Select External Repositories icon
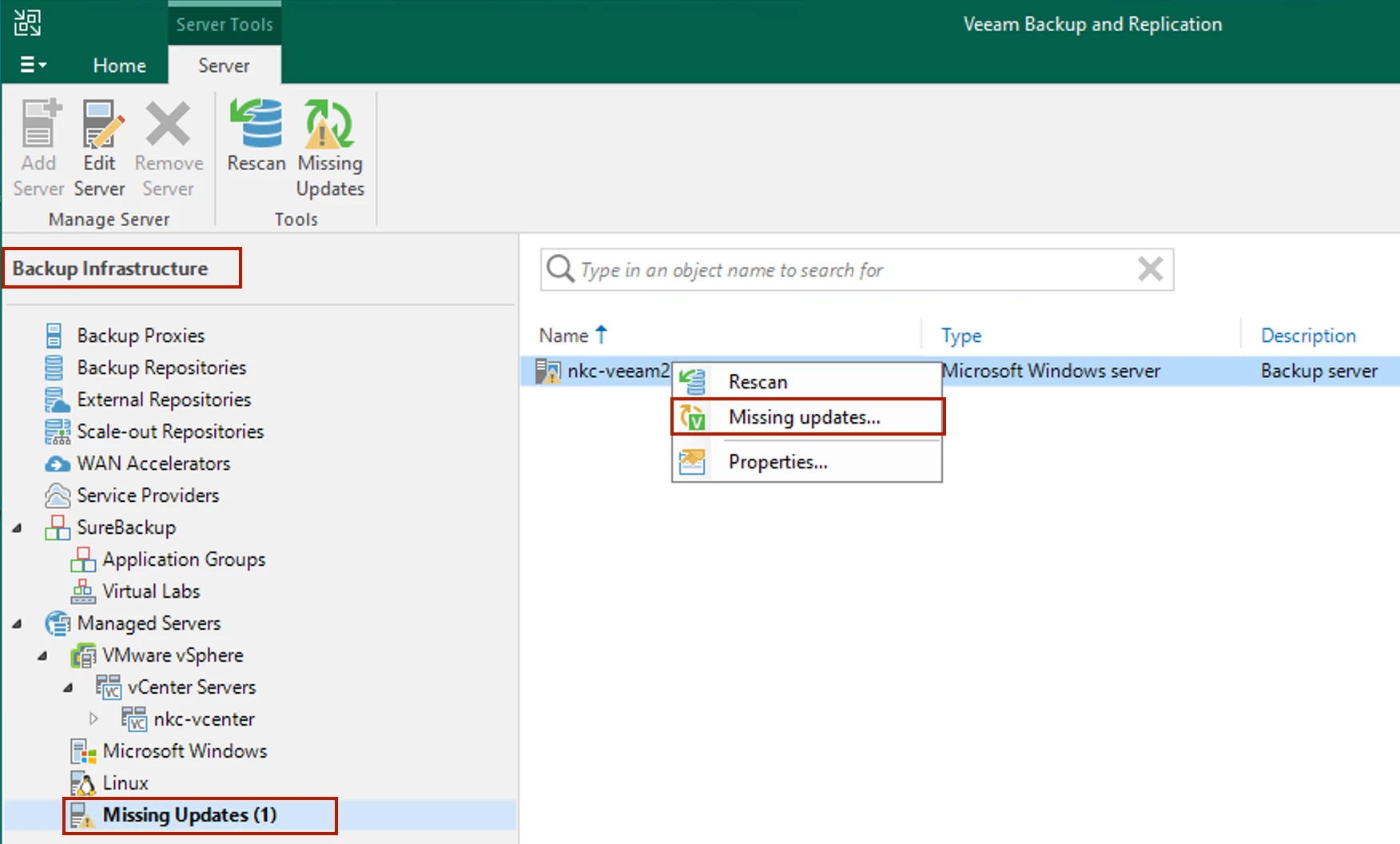 click(x=56, y=400)
